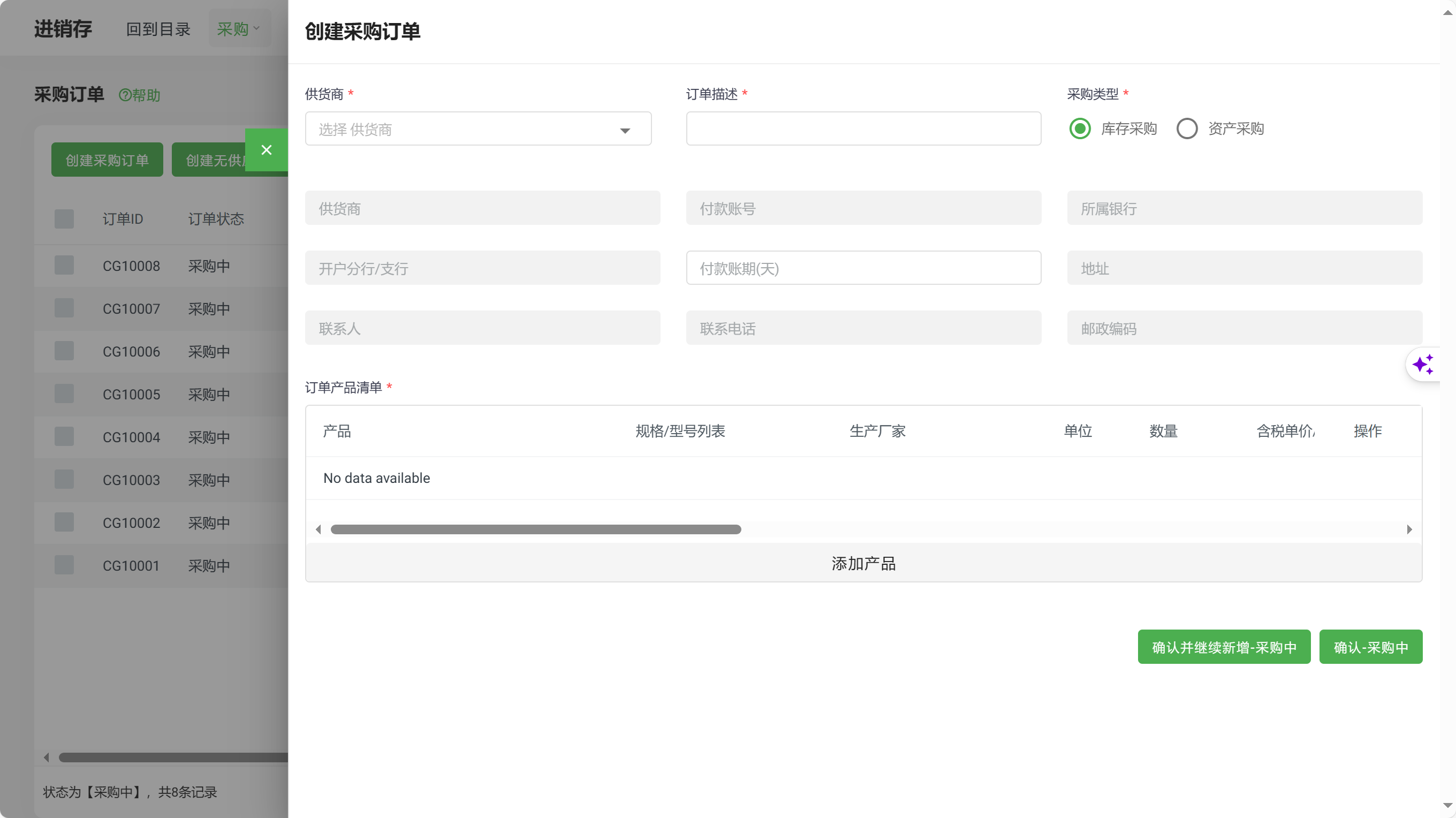Focus the 订单描述 text field
Screen dimensions: 1456x818
[x=863, y=128]
